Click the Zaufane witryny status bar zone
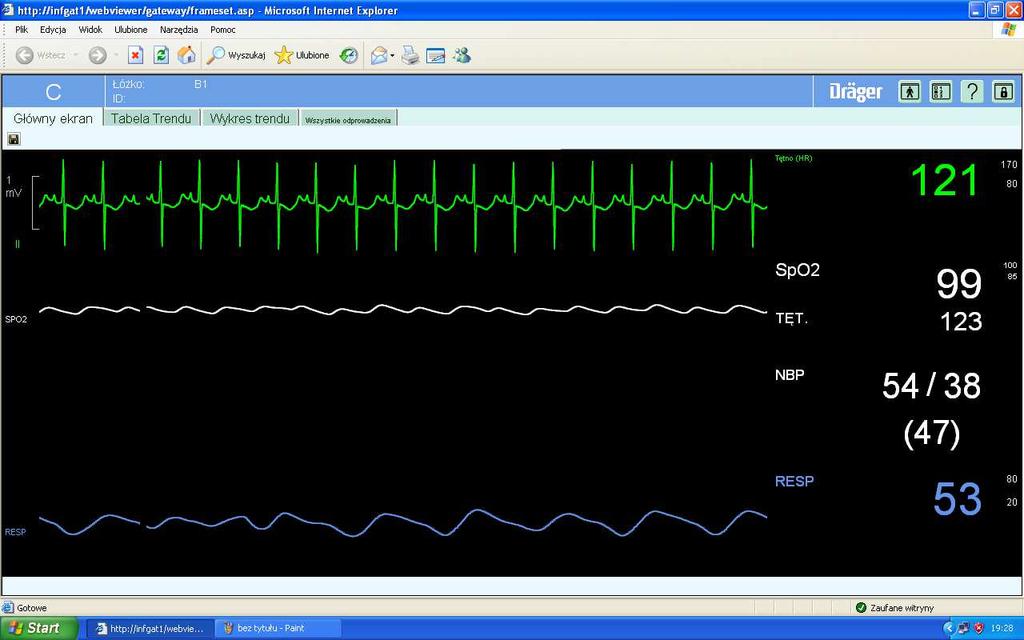1024x640 pixels. (895, 608)
